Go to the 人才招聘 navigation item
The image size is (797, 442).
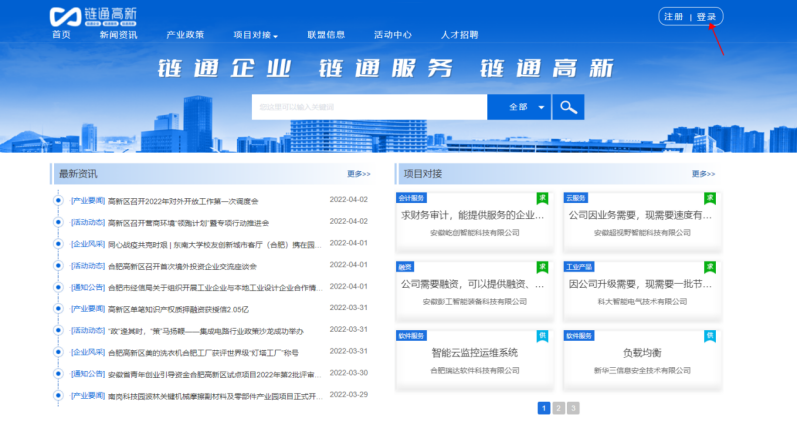pos(459,35)
